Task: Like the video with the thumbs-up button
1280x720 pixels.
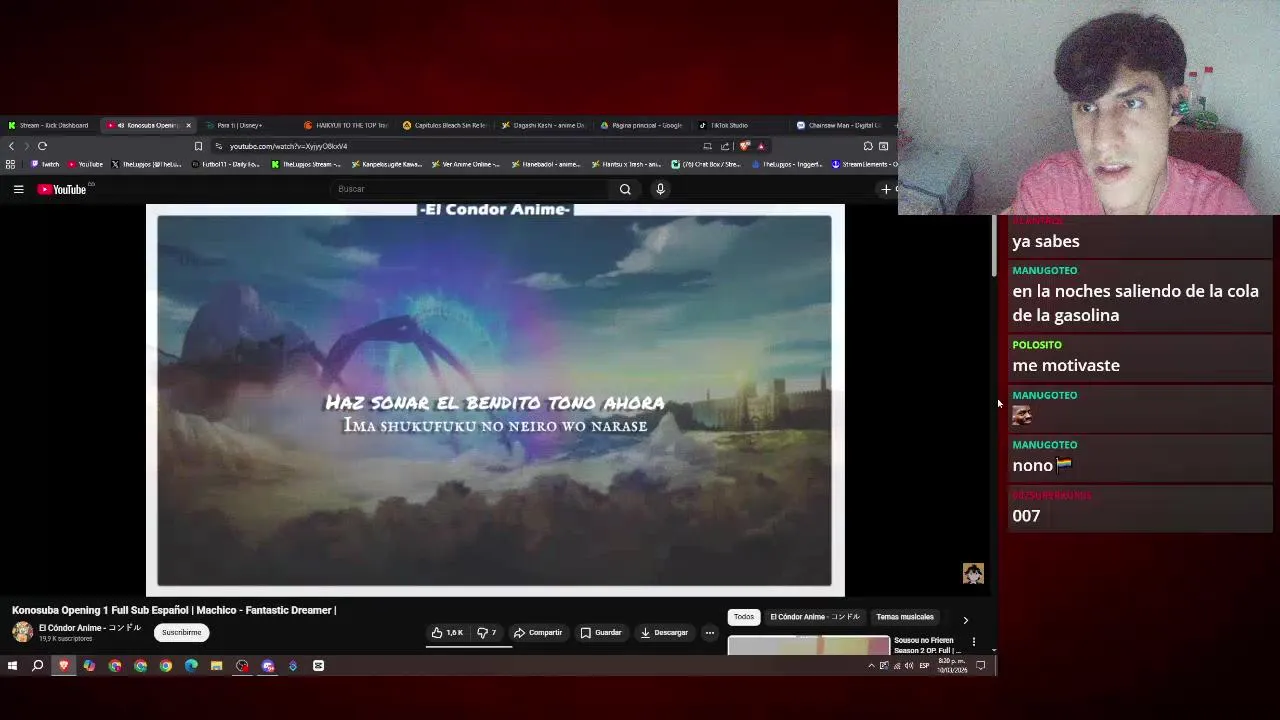Action: coord(447,633)
